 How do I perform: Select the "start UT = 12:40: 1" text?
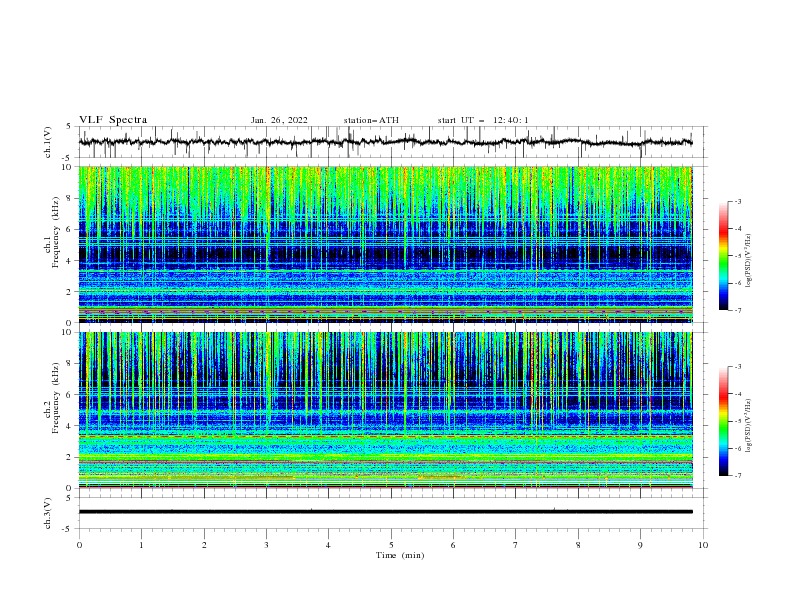[483, 120]
